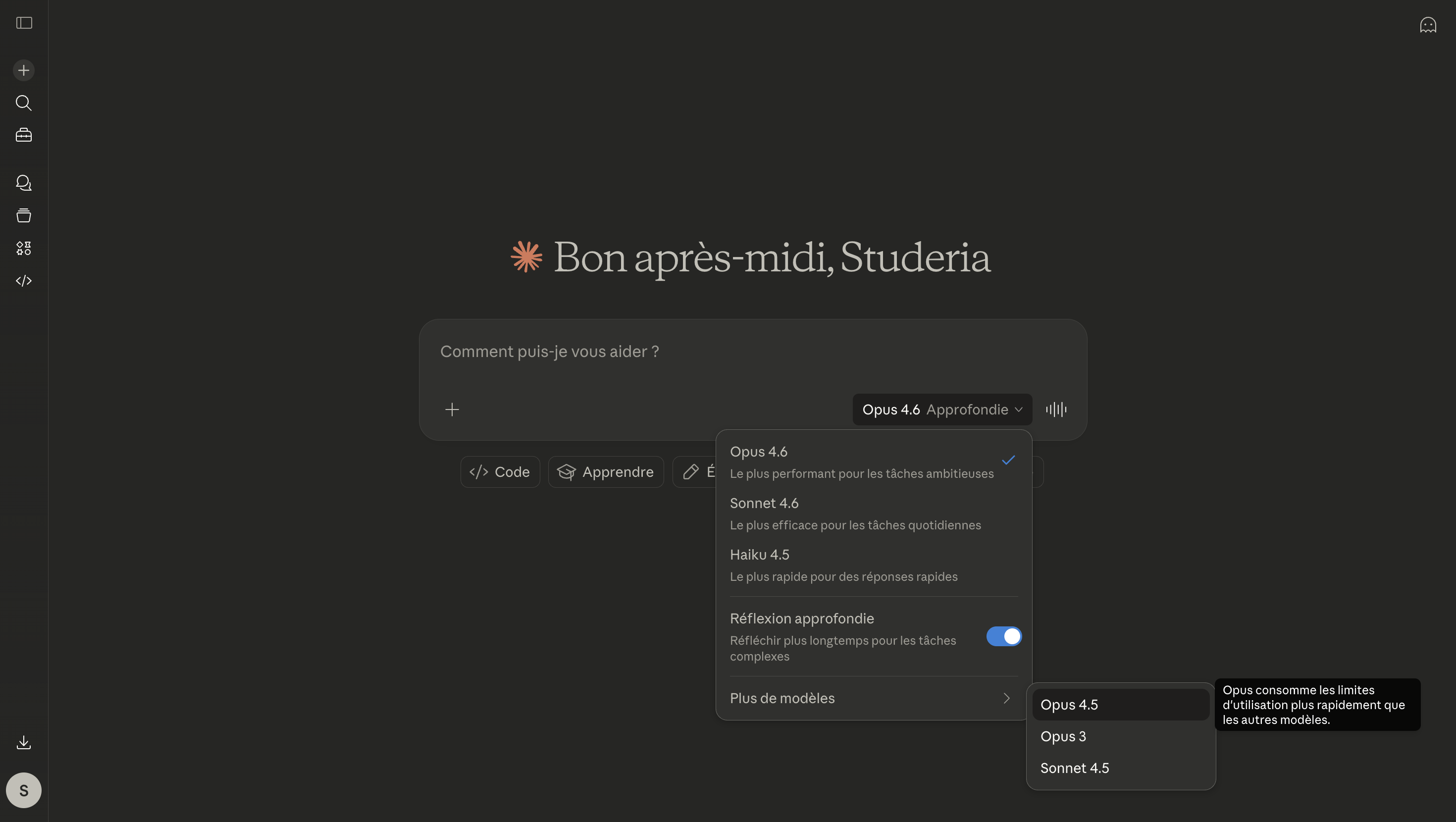The width and height of the screenshot is (1456, 822).
Task: Click the Code suggestion button
Action: coord(500,472)
